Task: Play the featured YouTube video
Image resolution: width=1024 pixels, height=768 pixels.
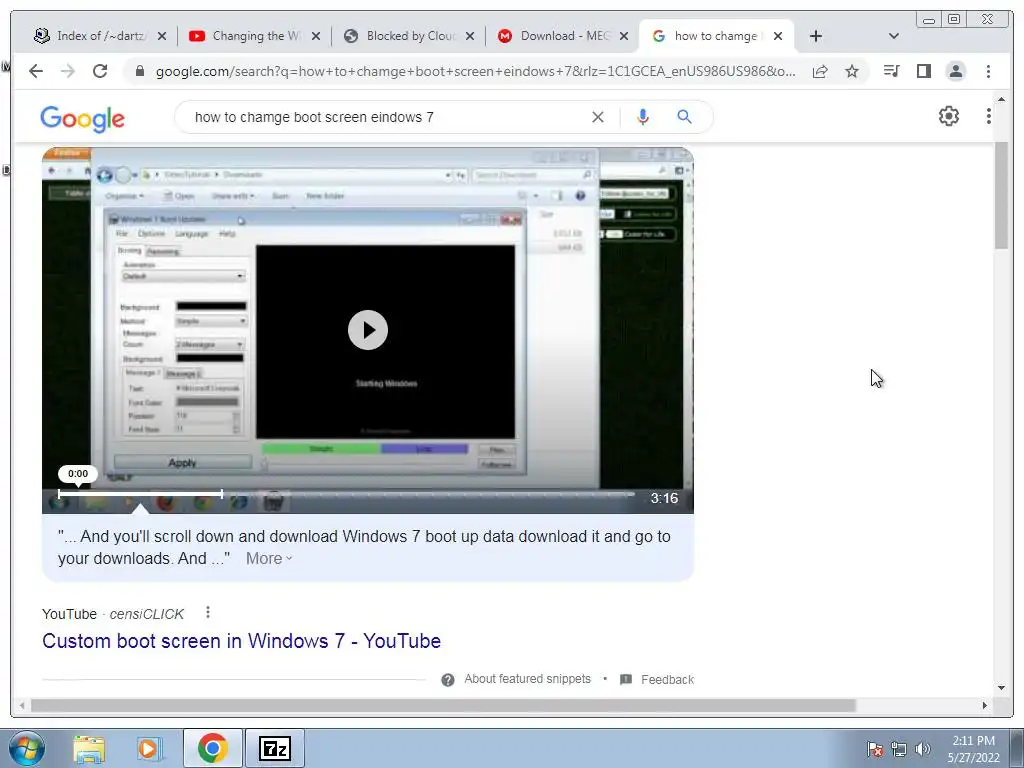Action: (x=368, y=330)
